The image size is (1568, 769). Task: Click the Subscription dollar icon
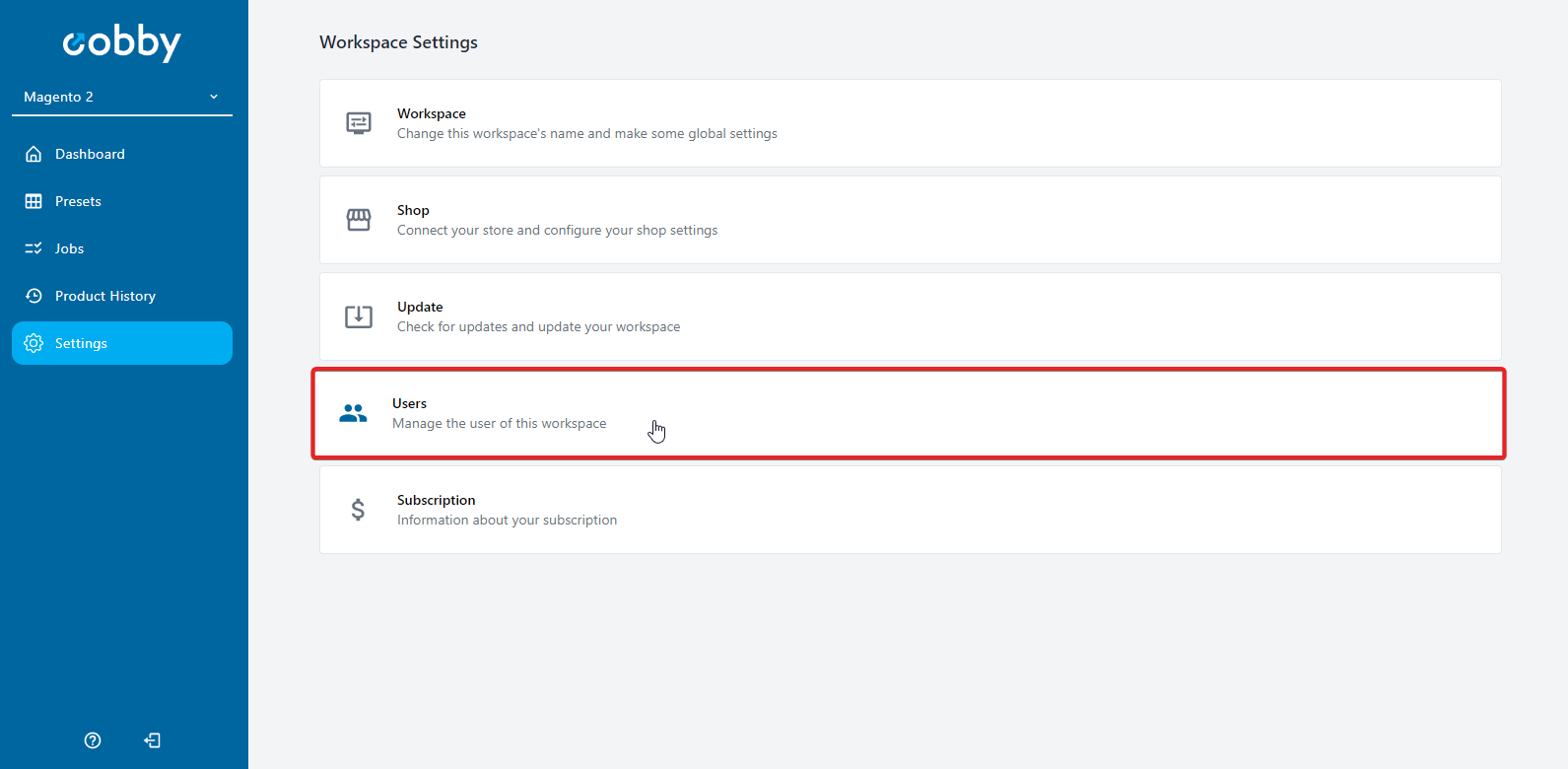click(x=358, y=510)
